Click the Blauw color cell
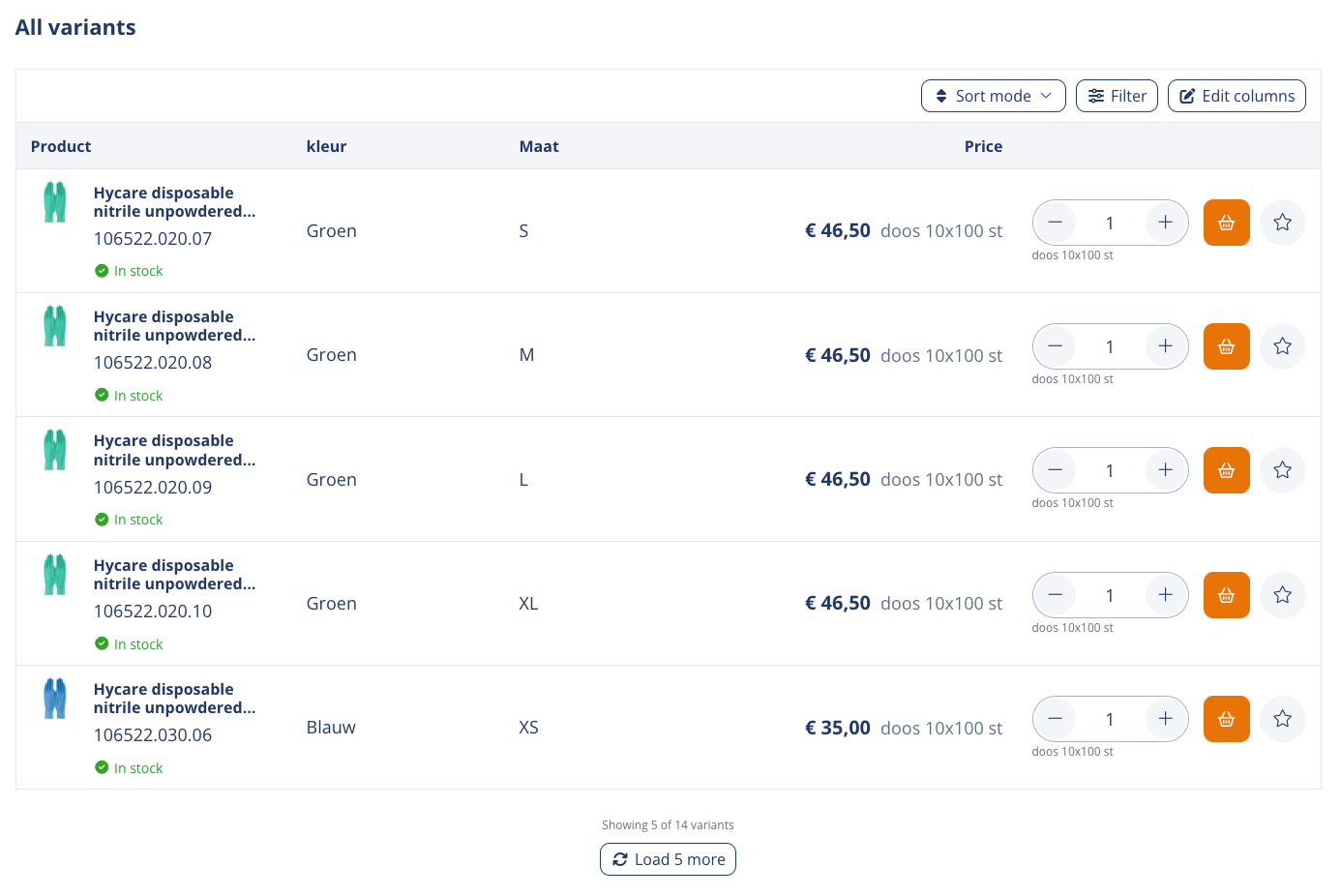The height and width of the screenshot is (896, 1341). point(331,728)
